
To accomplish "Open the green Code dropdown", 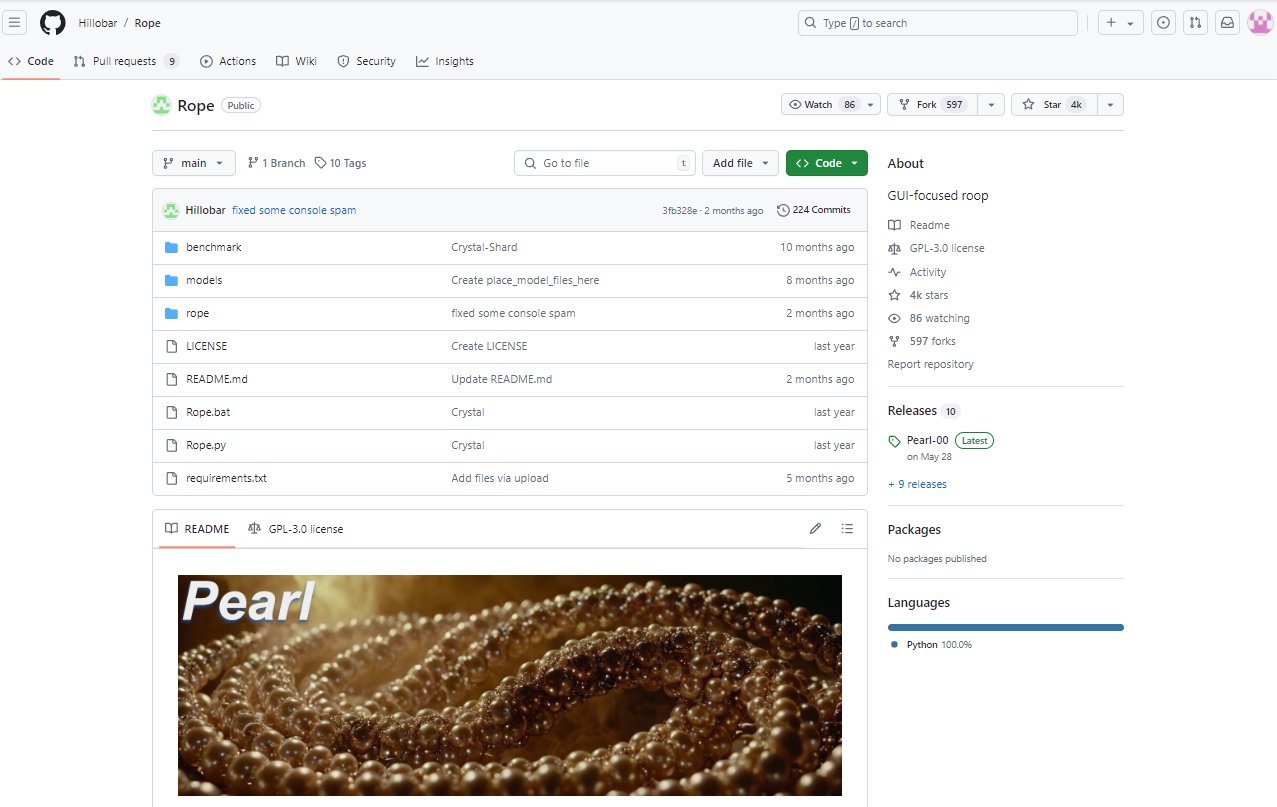I will (x=826, y=163).
